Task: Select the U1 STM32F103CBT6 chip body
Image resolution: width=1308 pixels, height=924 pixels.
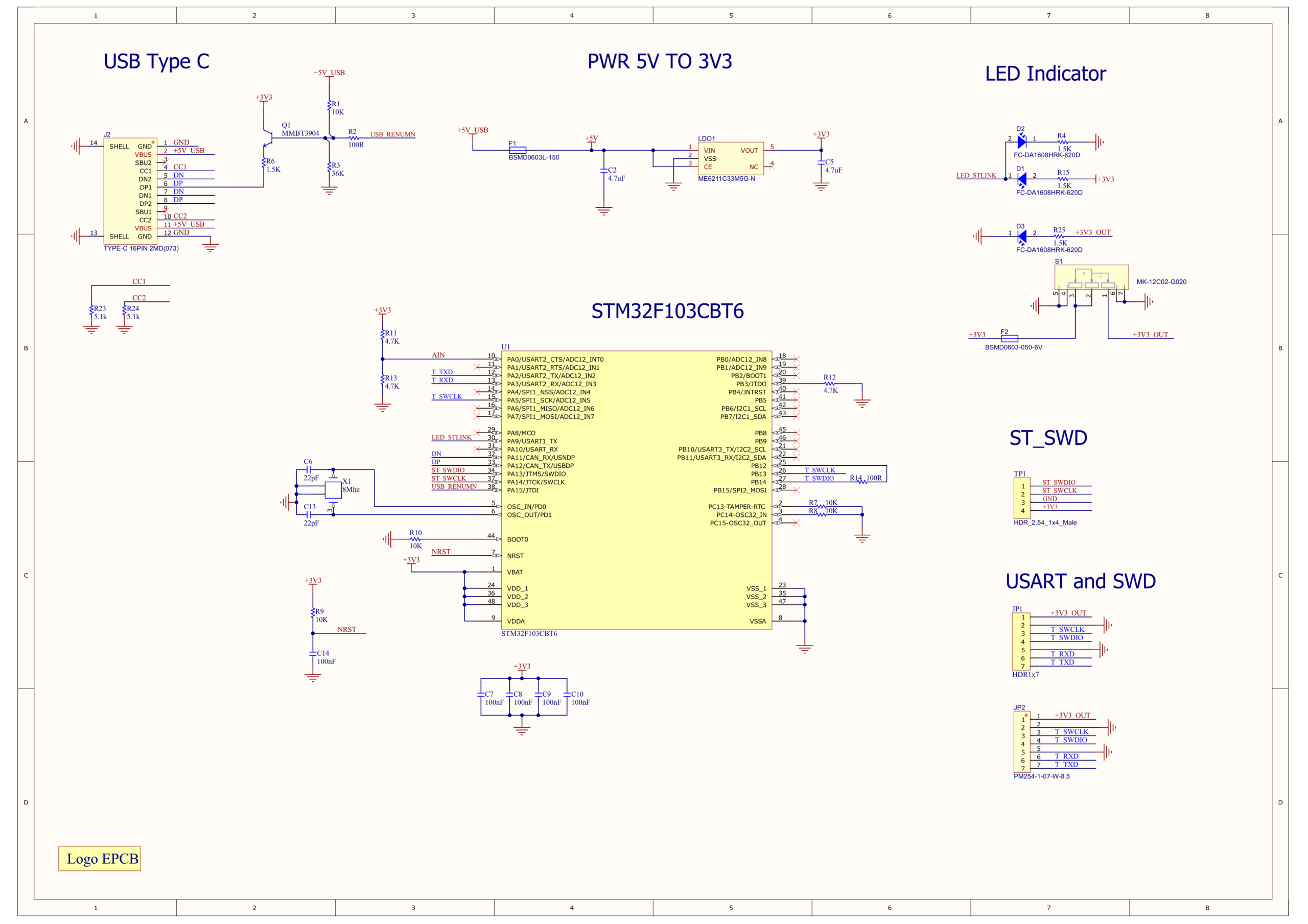Action: click(636, 490)
